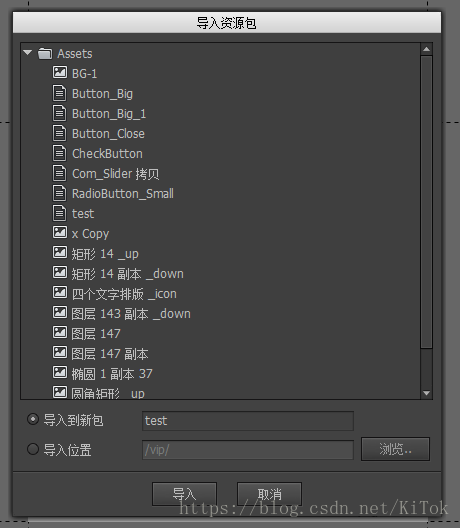This screenshot has width=460, height=528.
Task: Select the 矩形 14 副本 _down item
Action: pyautogui.click(x=128, y=274)
